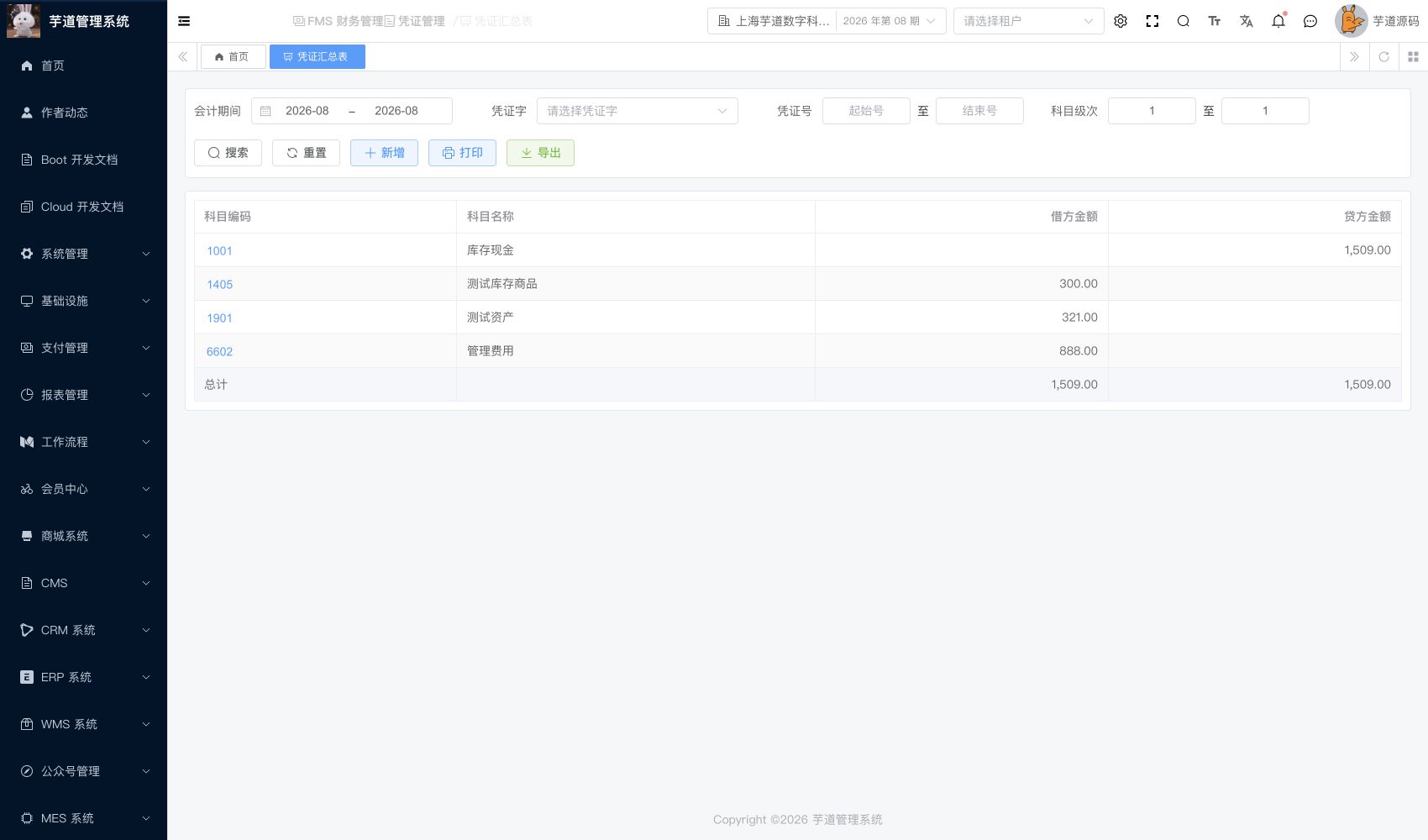Open the 请选择凭证字 dropdown
Screen dimensions: 1428x840
coord(637,111)
